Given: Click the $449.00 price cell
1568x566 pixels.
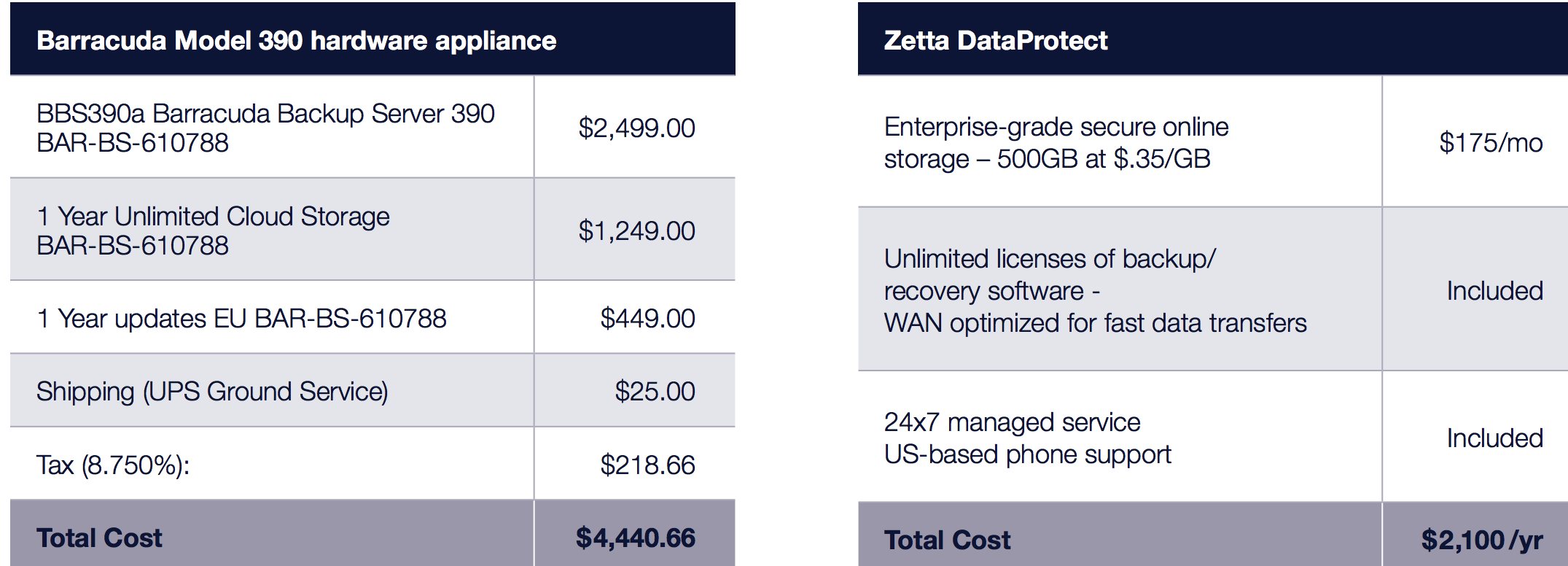Looking at the screenshot, I should (647, 319).
